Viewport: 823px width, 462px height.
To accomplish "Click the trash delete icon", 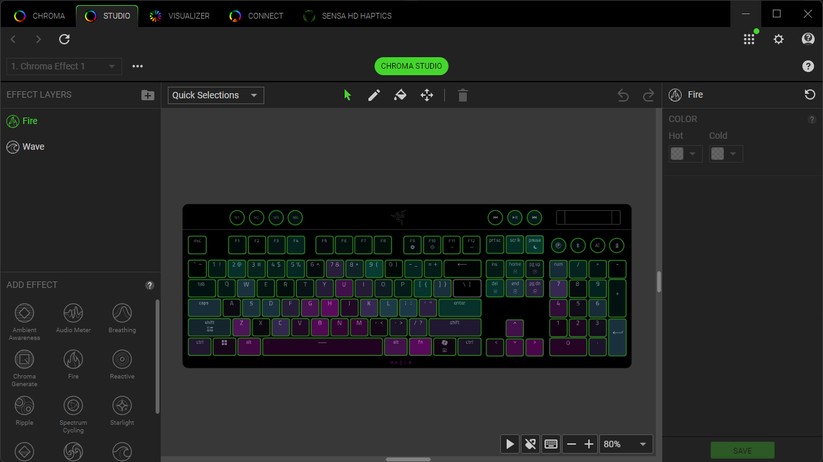I will point(462,95).
